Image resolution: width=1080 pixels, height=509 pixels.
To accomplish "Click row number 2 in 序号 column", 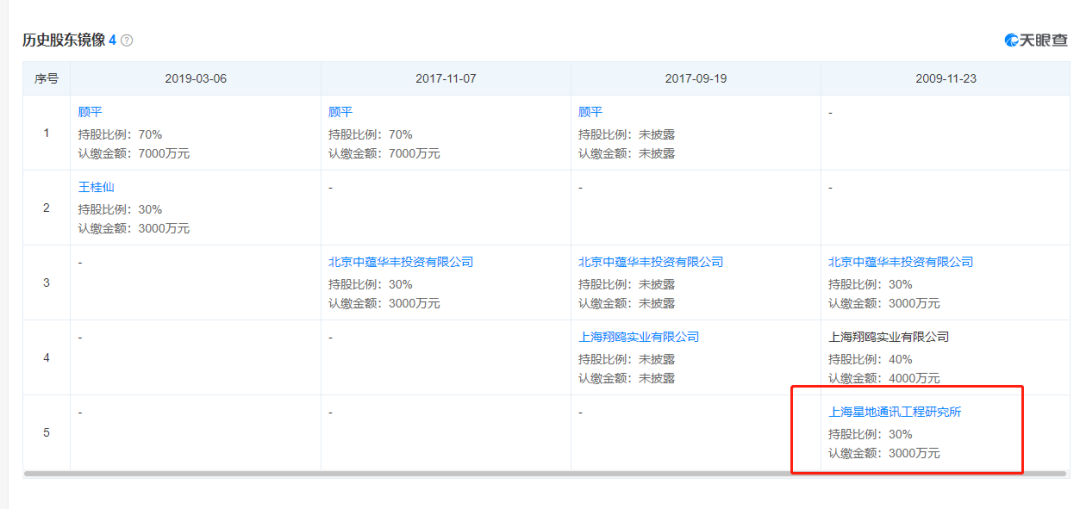I will pos(46,207).
